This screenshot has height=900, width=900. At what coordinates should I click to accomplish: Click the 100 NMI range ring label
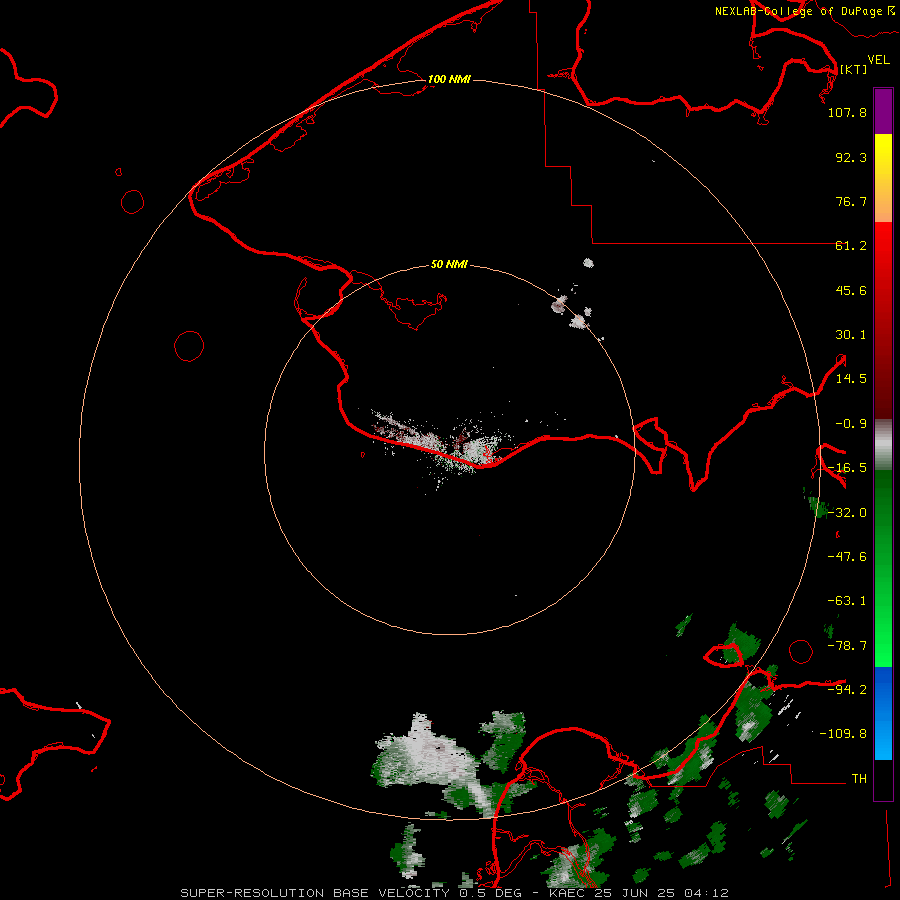click(x=449, y=79)
